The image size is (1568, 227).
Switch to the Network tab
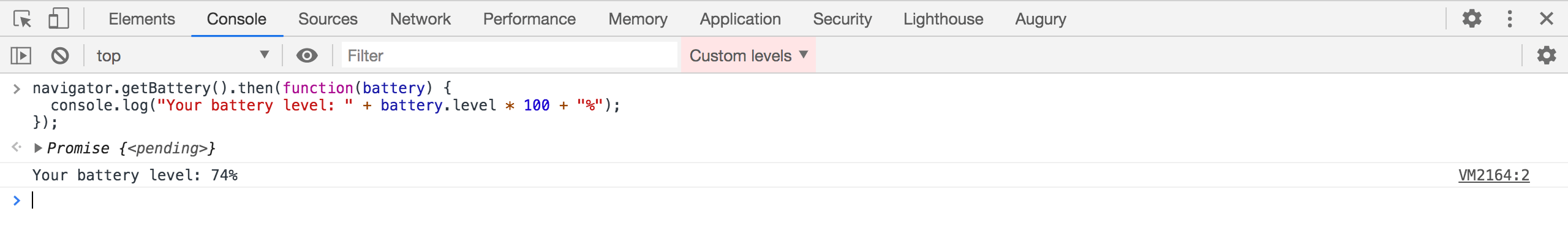coord(420,19)
